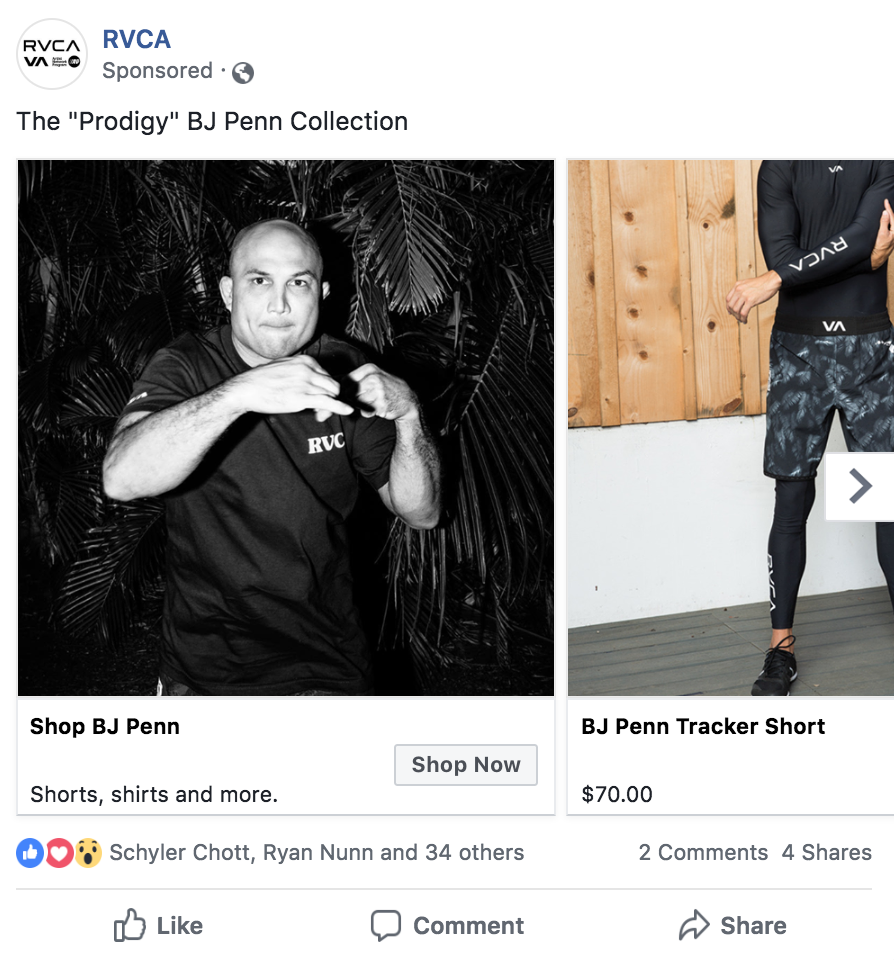
Task: Click the public globe audience icon
Action: click(x=242, y=72)
